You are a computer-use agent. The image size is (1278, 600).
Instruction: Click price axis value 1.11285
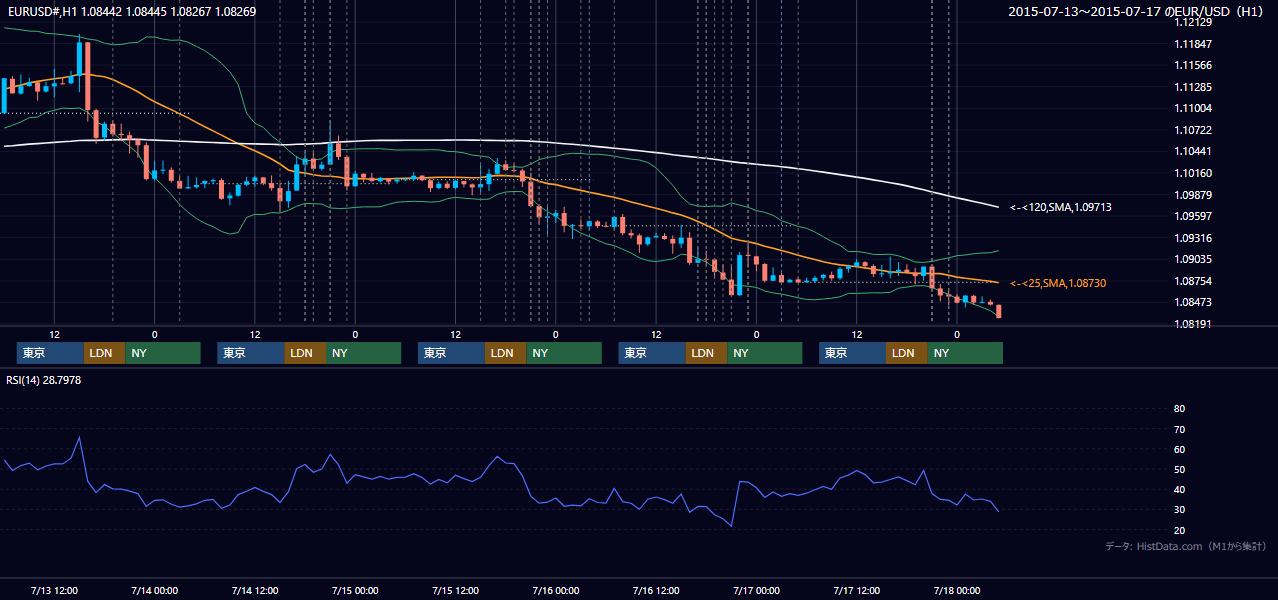pos(1193,87)
